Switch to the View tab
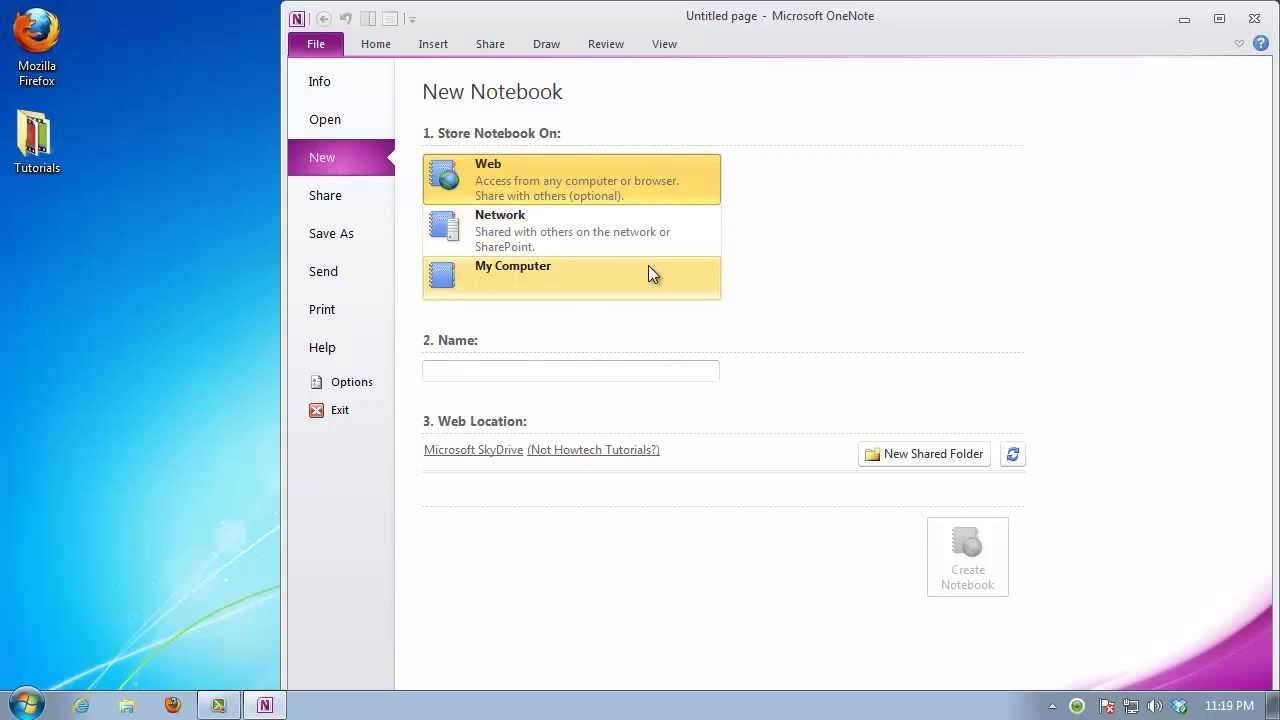Viewport: 1280px width, 720px height. click(x=664, y=44)
